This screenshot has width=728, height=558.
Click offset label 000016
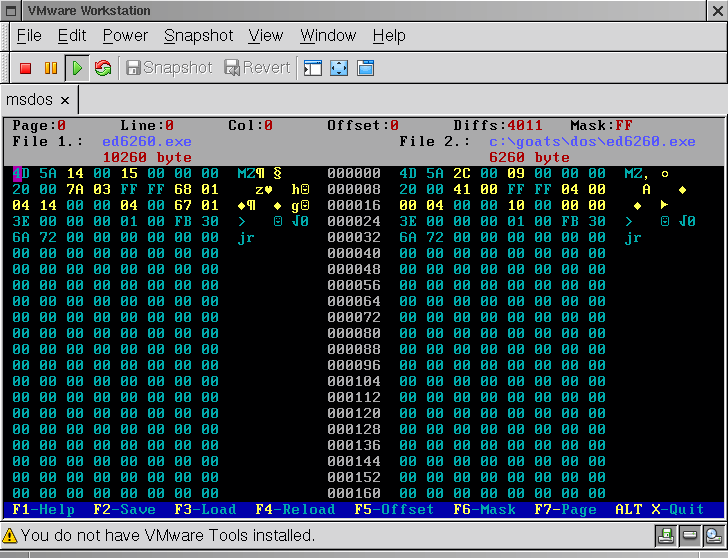pyautogui.click(x=354, y=205)
